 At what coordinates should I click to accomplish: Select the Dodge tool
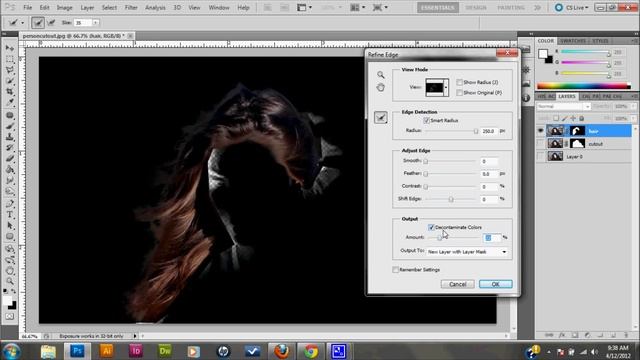pos(10,191)
